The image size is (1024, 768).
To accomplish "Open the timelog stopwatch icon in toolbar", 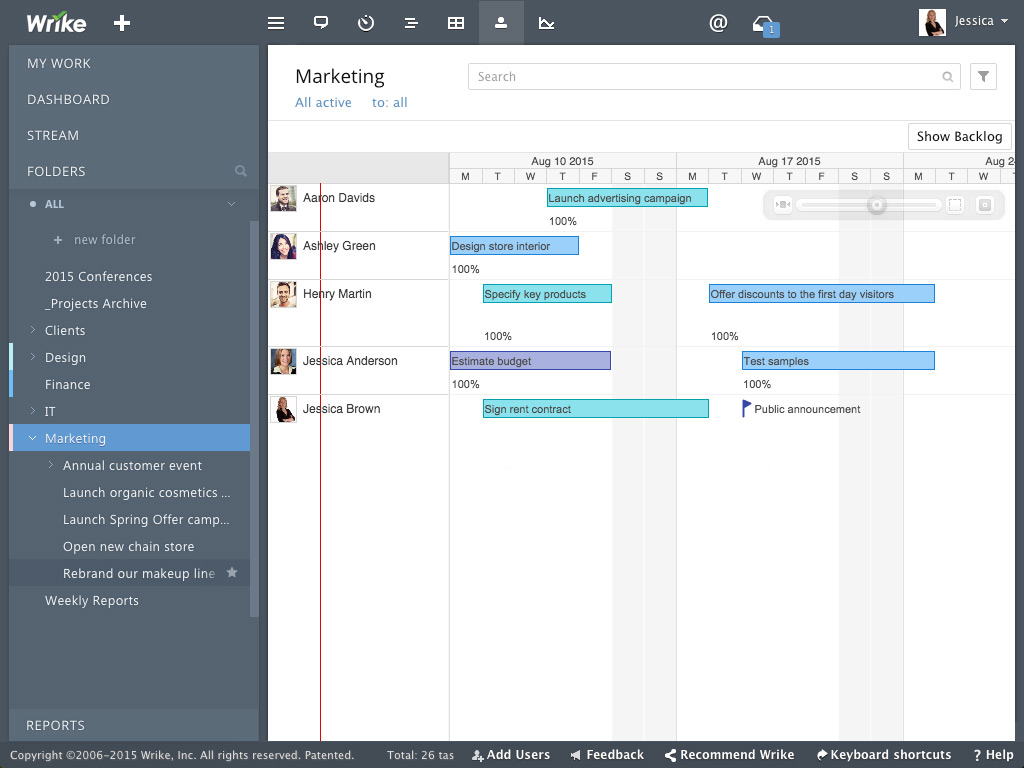I will pyautogui.click(x=366, y=24).
